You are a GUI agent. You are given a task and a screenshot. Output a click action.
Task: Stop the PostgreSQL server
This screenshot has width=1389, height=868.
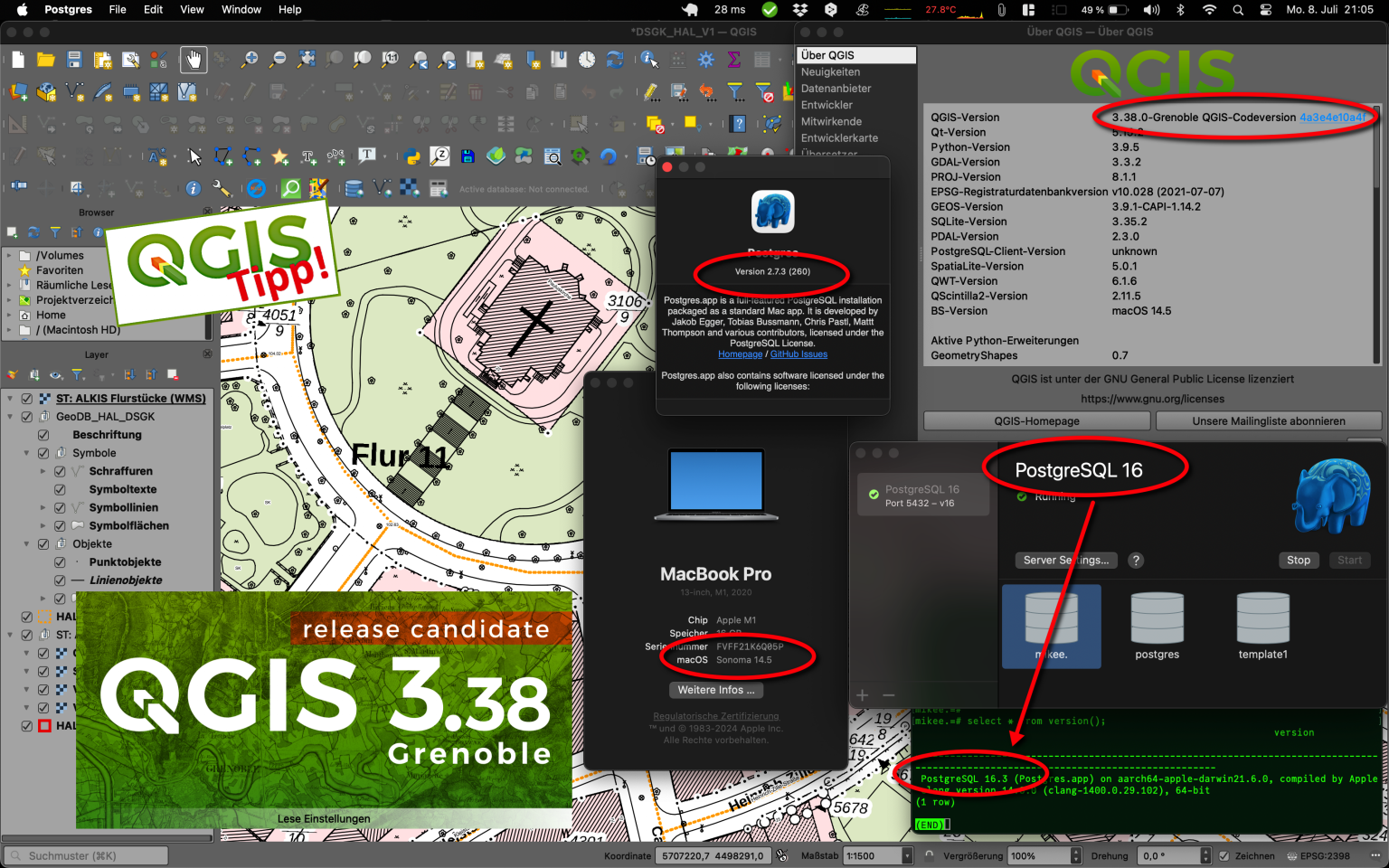pyautogui.click(x=1299, y=560)
